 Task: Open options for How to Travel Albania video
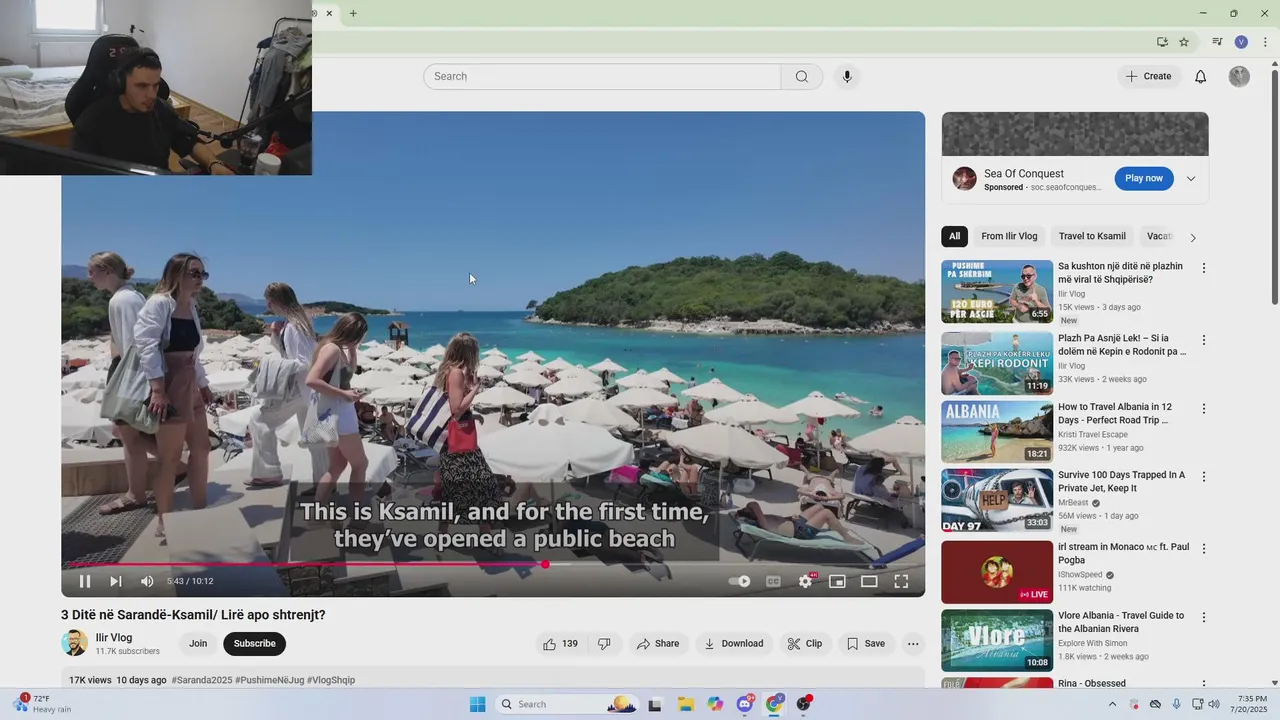pyautogui.click(x=1204, y=409)
